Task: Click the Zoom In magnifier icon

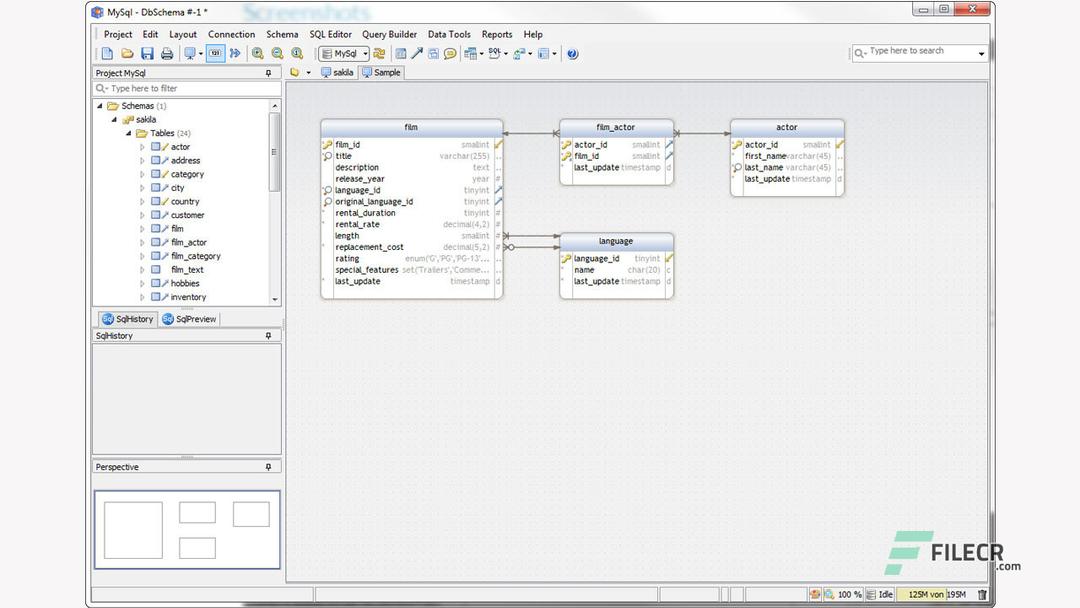Action: [x=258, y=54]
